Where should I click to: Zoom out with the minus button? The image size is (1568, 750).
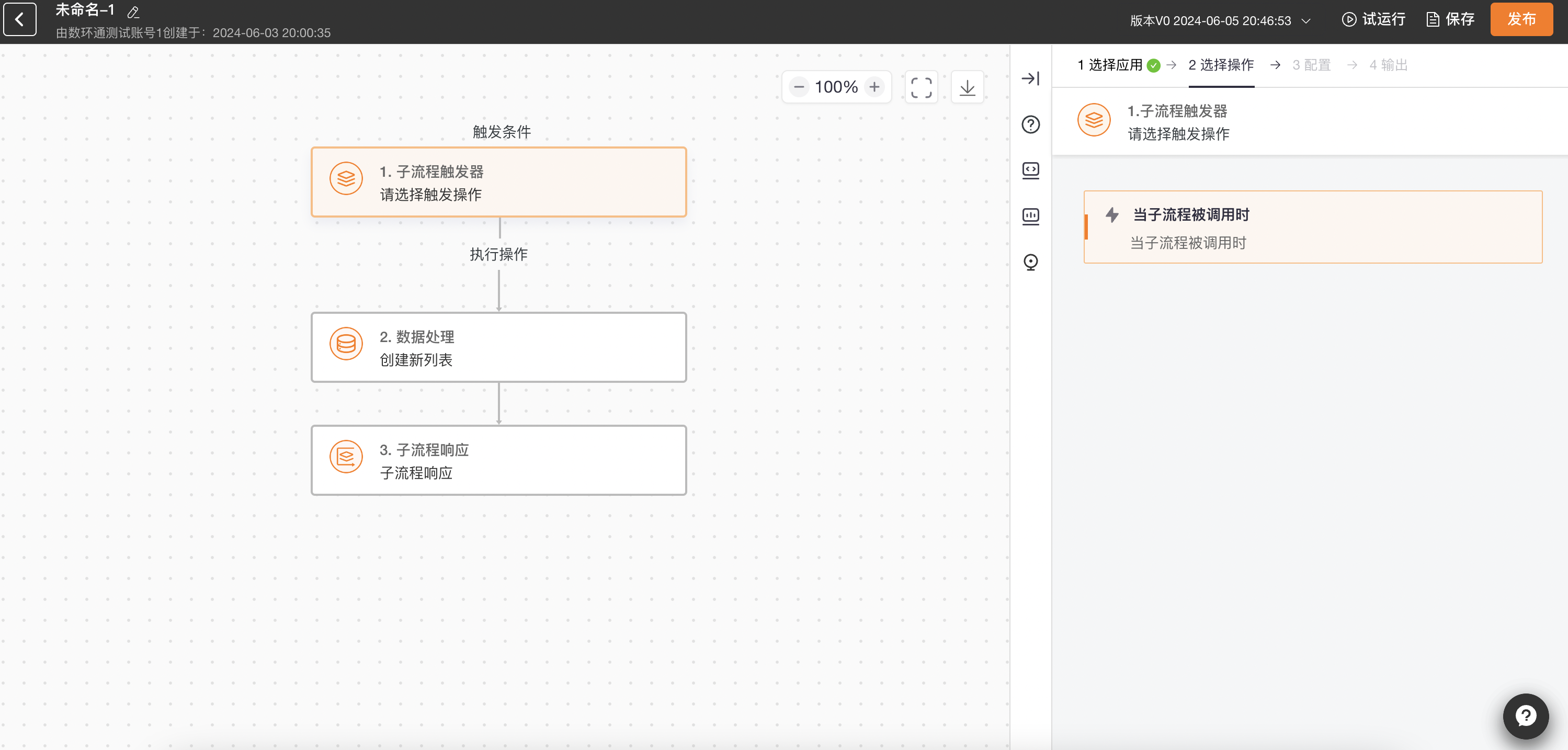click(799, 87)
